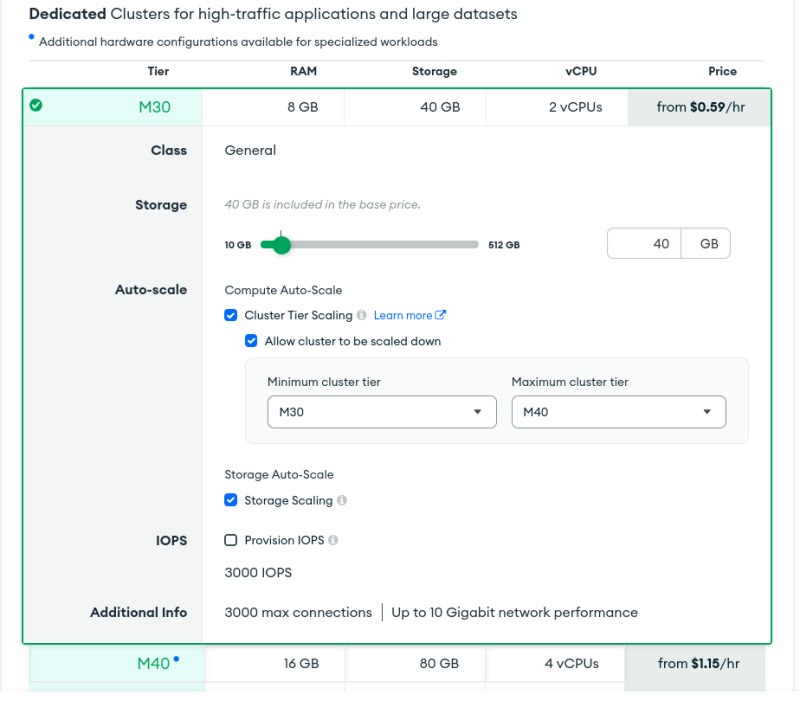Open the Minimum cluster tier dropdown

point(381,412)
